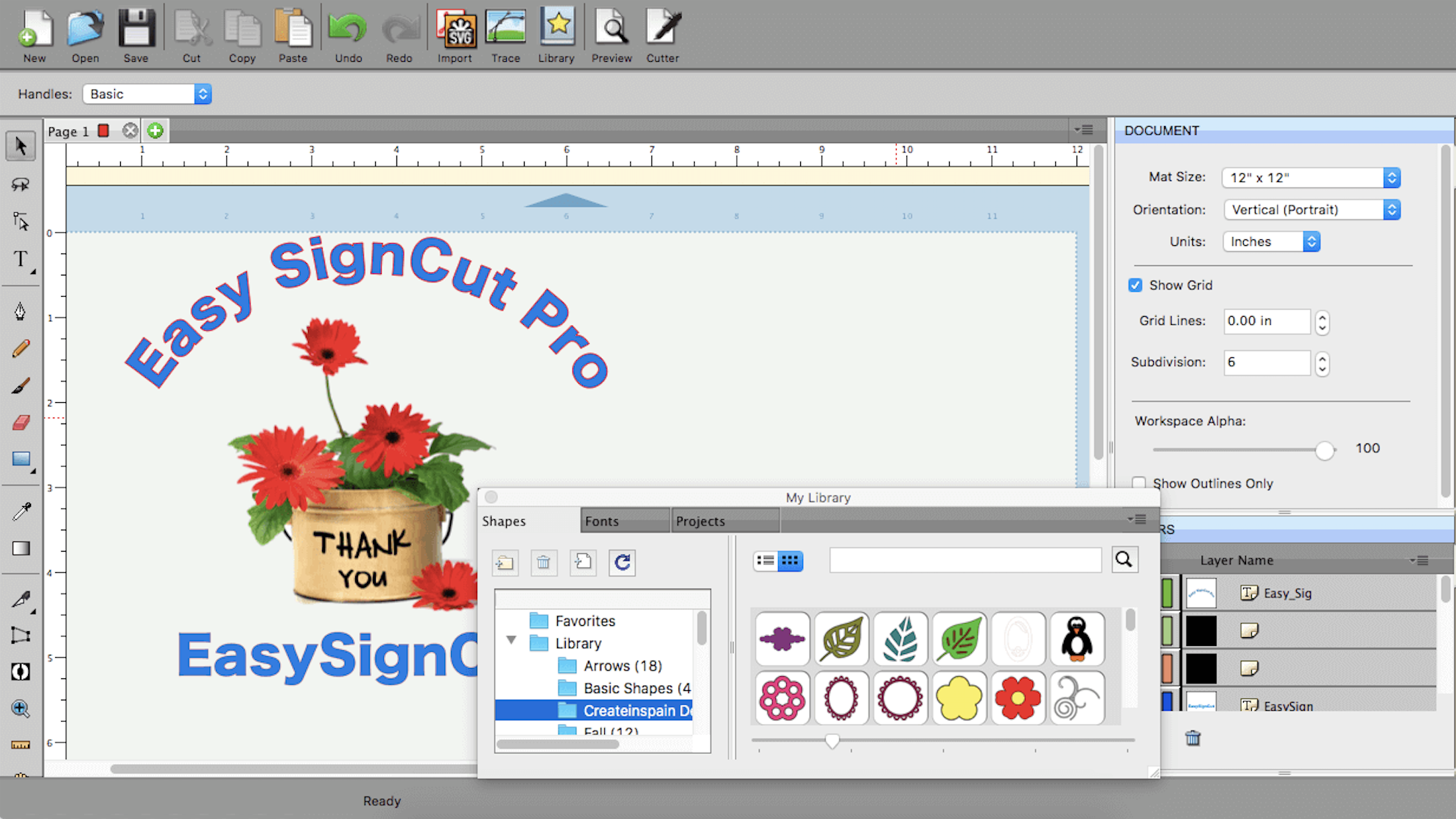Select the Pen drawing tool
The width and height of the screenshot is (1456, 819).
[21, 311]
